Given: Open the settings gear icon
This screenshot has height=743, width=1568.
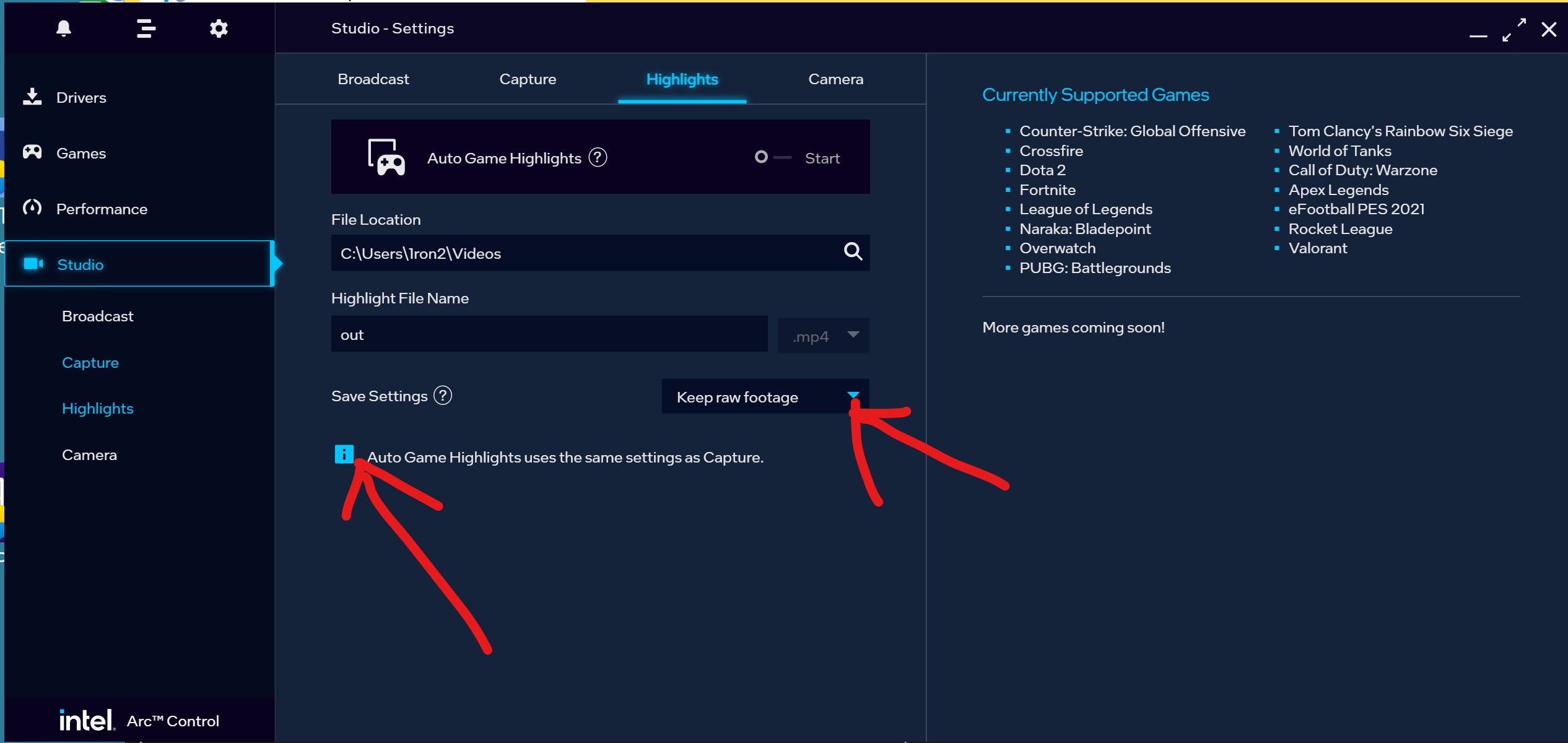Looking at the screenshot, I should 219,28.
